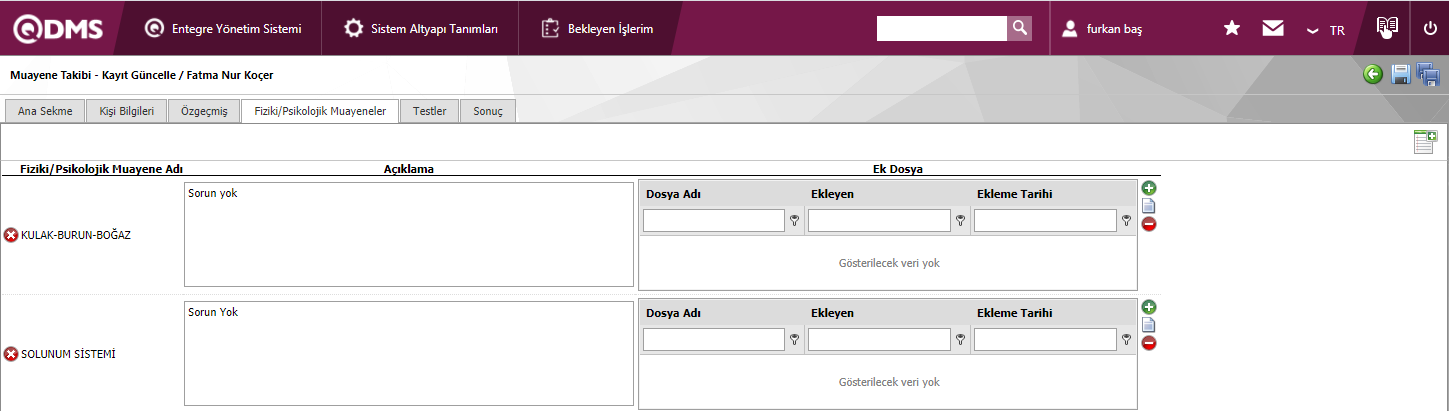Switch to Sonuç tab

(488, 111)
